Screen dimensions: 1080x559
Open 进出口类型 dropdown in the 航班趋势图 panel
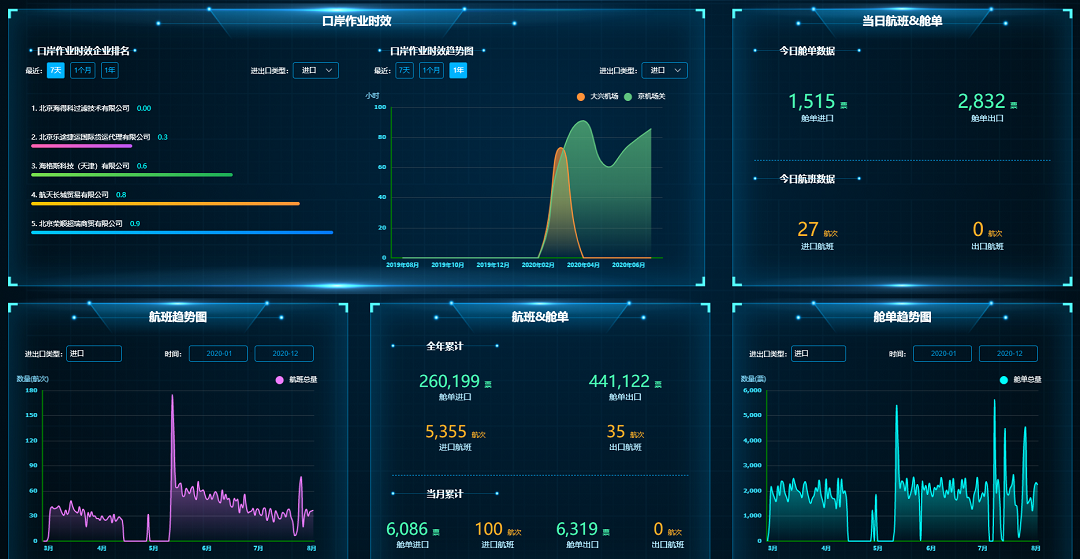94,354
